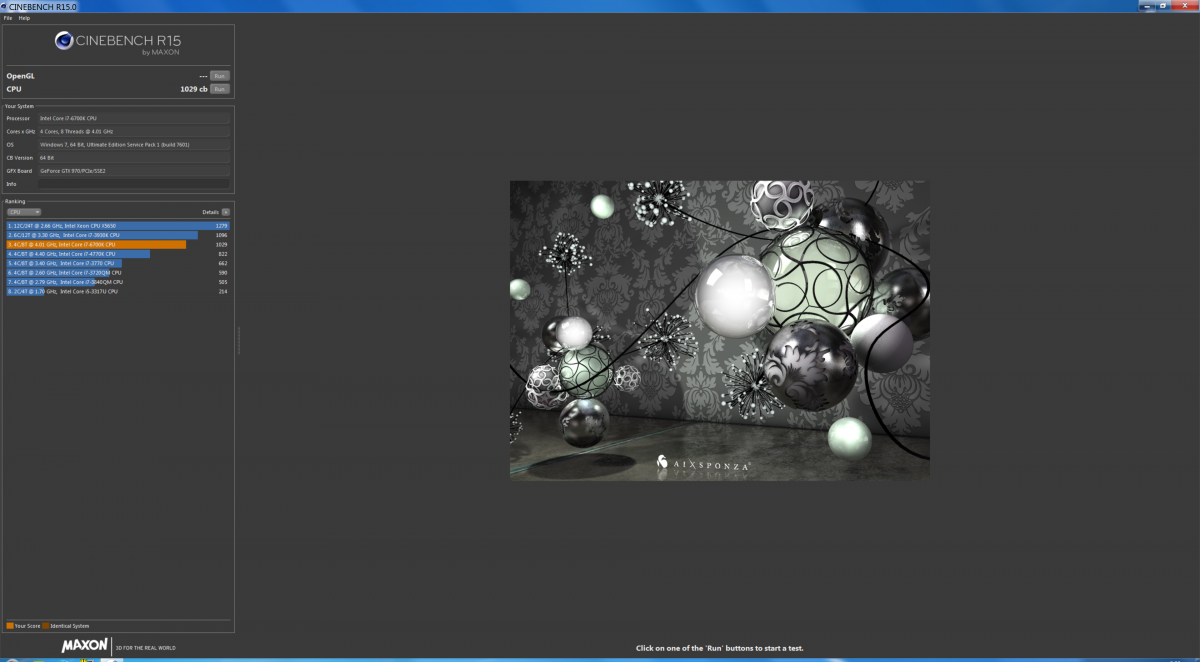Select the orange Core i7-6700K ranking row
This screenshot has width=1200, height=662.
[118, 244]
